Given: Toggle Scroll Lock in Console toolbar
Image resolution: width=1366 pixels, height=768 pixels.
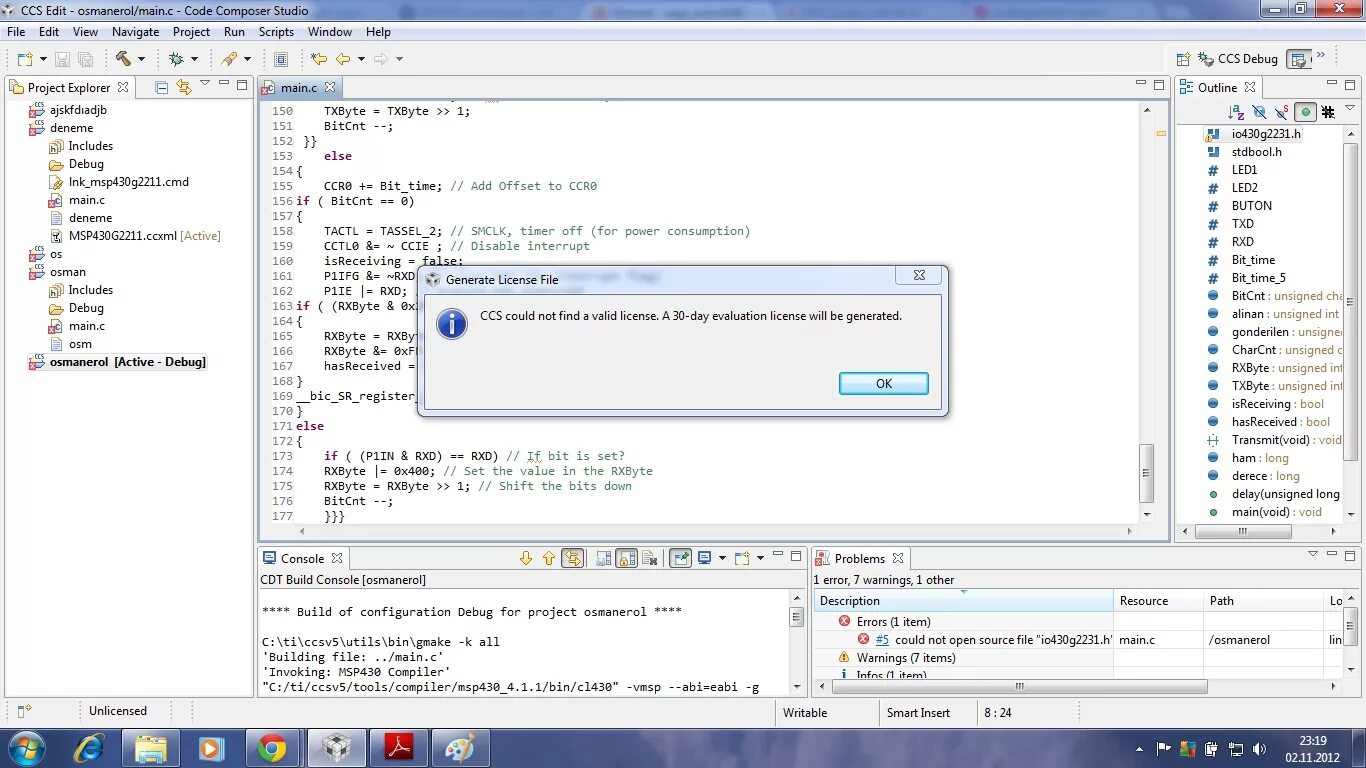Looking at the screenshot, I should tap(626, 558).
